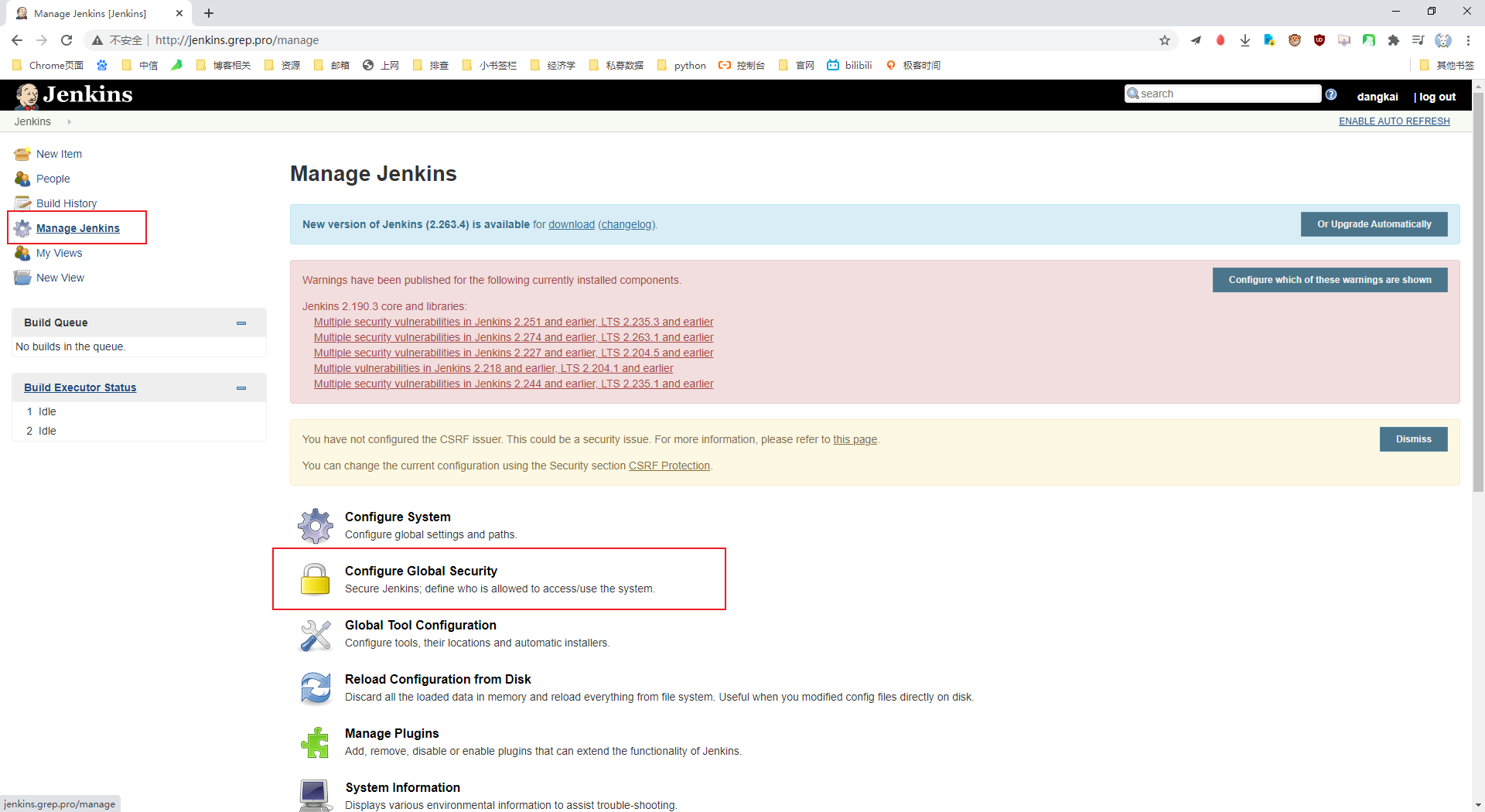Open the Global Tool Configuration heading link
Viewport: 1485px width, 812px height.
pyautogui.click(x=421, y=625)
